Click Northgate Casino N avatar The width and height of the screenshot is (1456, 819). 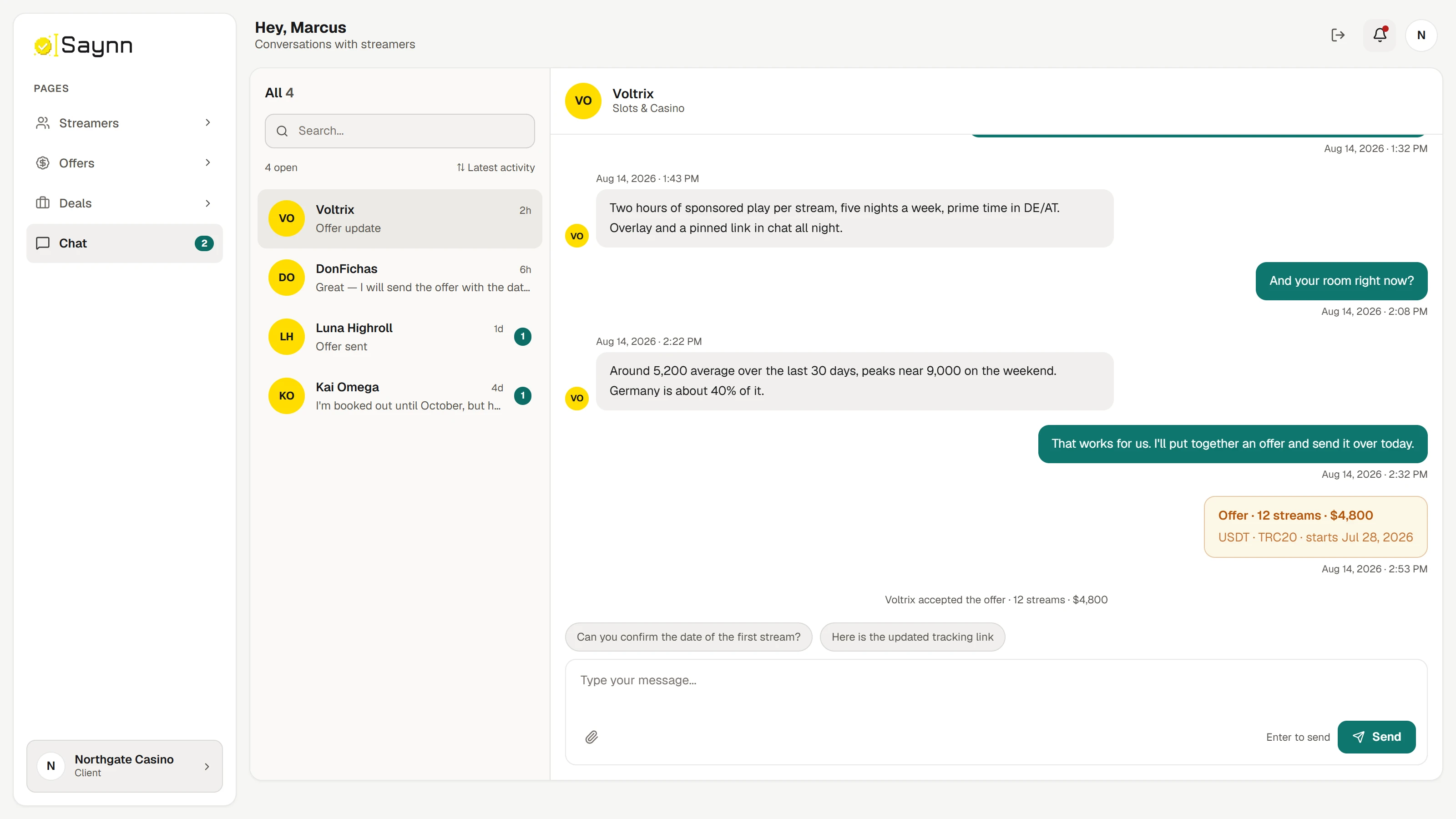point(51,766)
